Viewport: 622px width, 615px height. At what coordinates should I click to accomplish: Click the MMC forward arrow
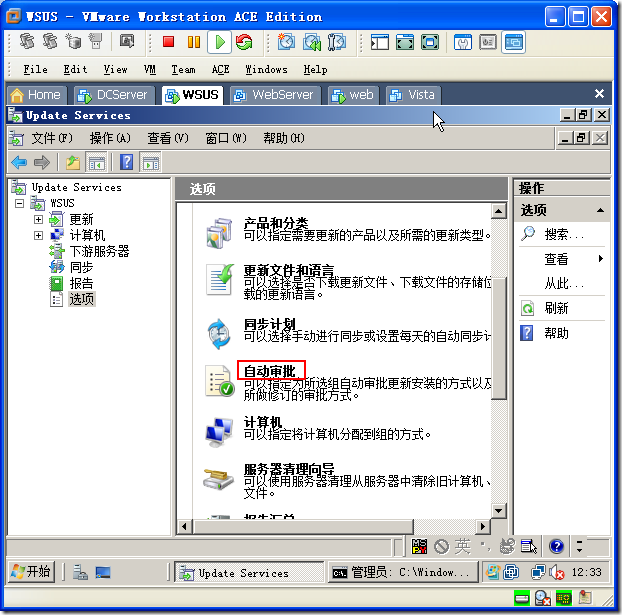(42, 162)
